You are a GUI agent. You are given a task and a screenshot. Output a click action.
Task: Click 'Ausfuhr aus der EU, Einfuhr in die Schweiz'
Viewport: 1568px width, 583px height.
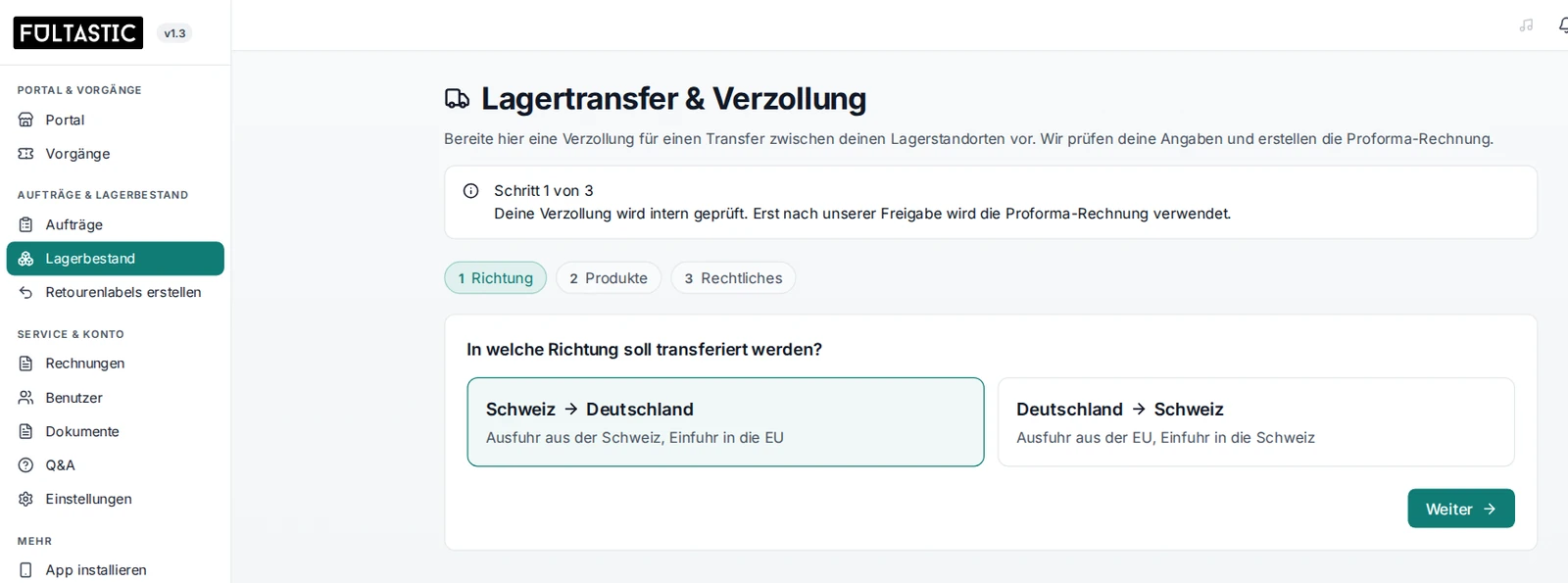pos(1165,438)
